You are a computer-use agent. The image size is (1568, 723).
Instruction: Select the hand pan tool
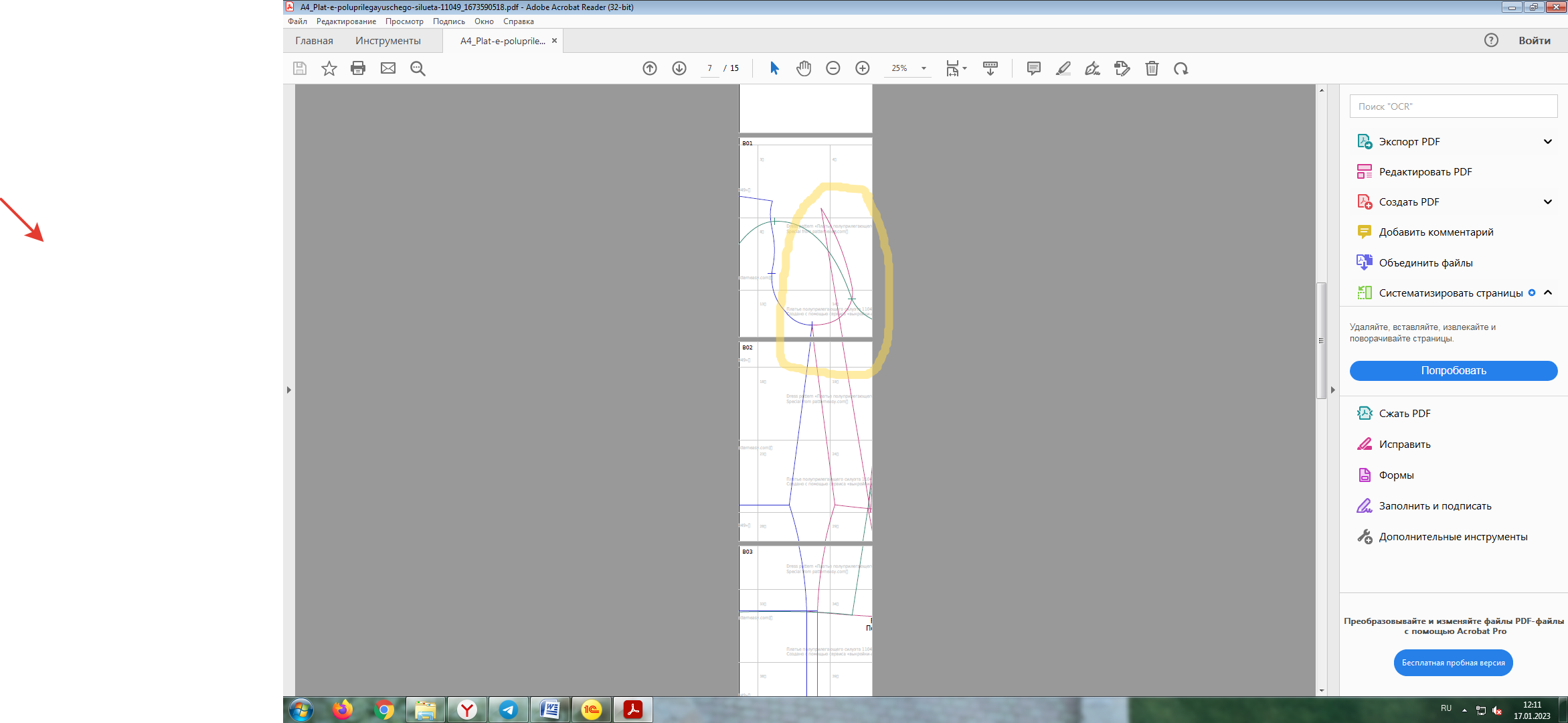pyautogui.click(x=804, y=68)
